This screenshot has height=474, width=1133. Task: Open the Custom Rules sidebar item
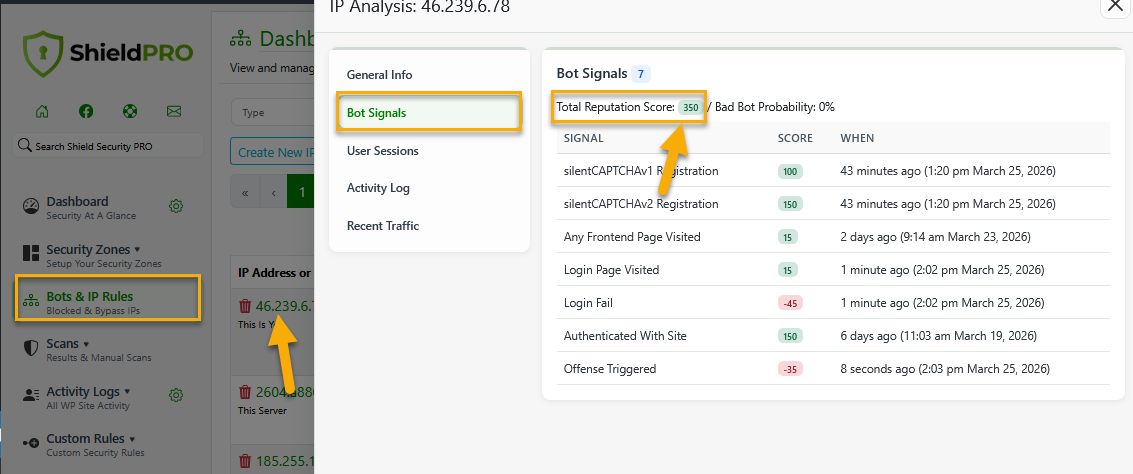point(95,444)
